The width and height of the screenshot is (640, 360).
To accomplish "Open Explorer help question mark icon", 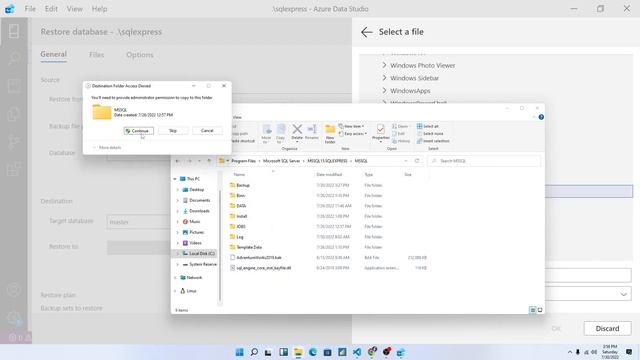I will 541,117.
